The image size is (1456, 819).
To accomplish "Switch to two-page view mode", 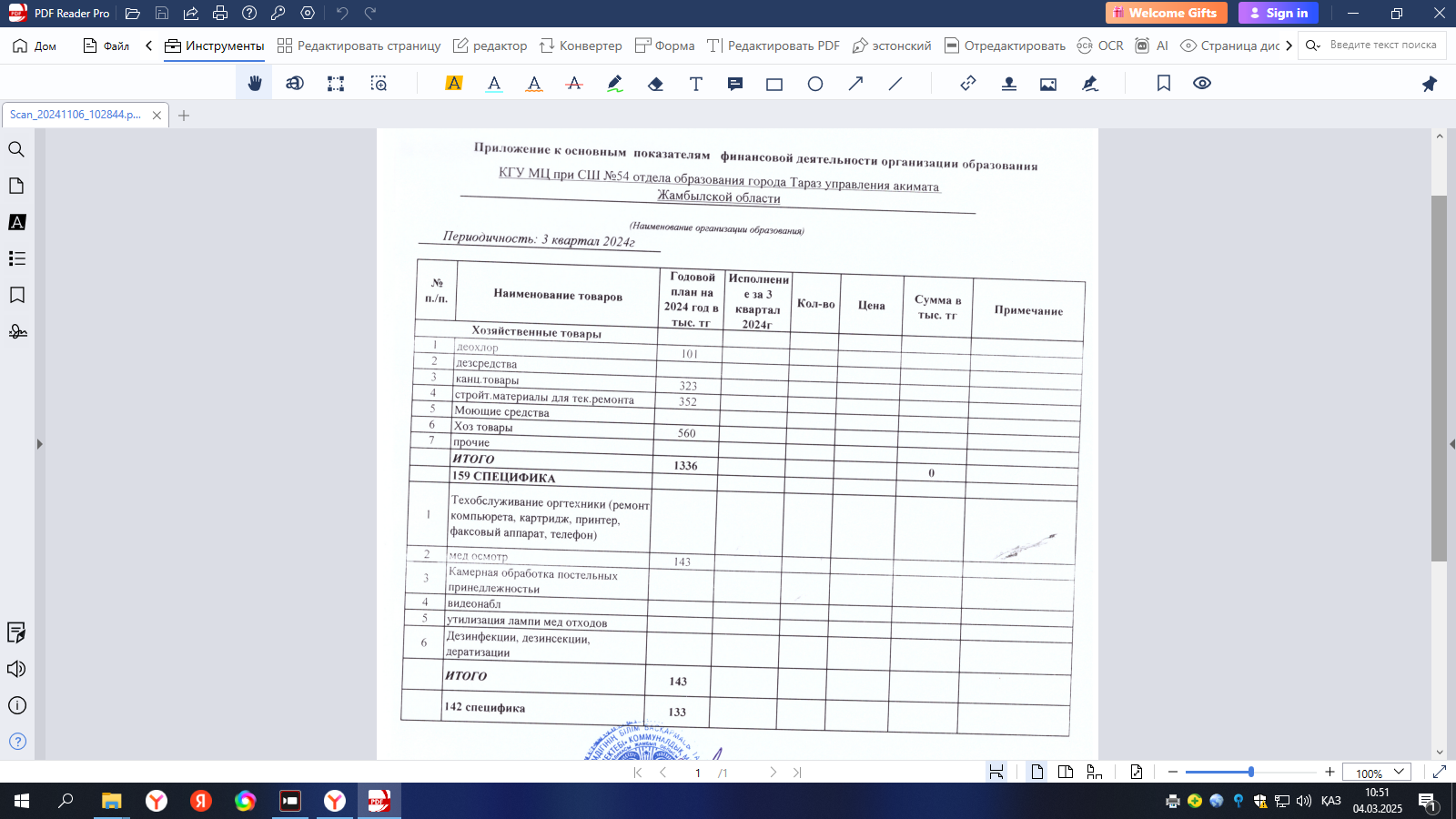I will tap(1066, 772).
